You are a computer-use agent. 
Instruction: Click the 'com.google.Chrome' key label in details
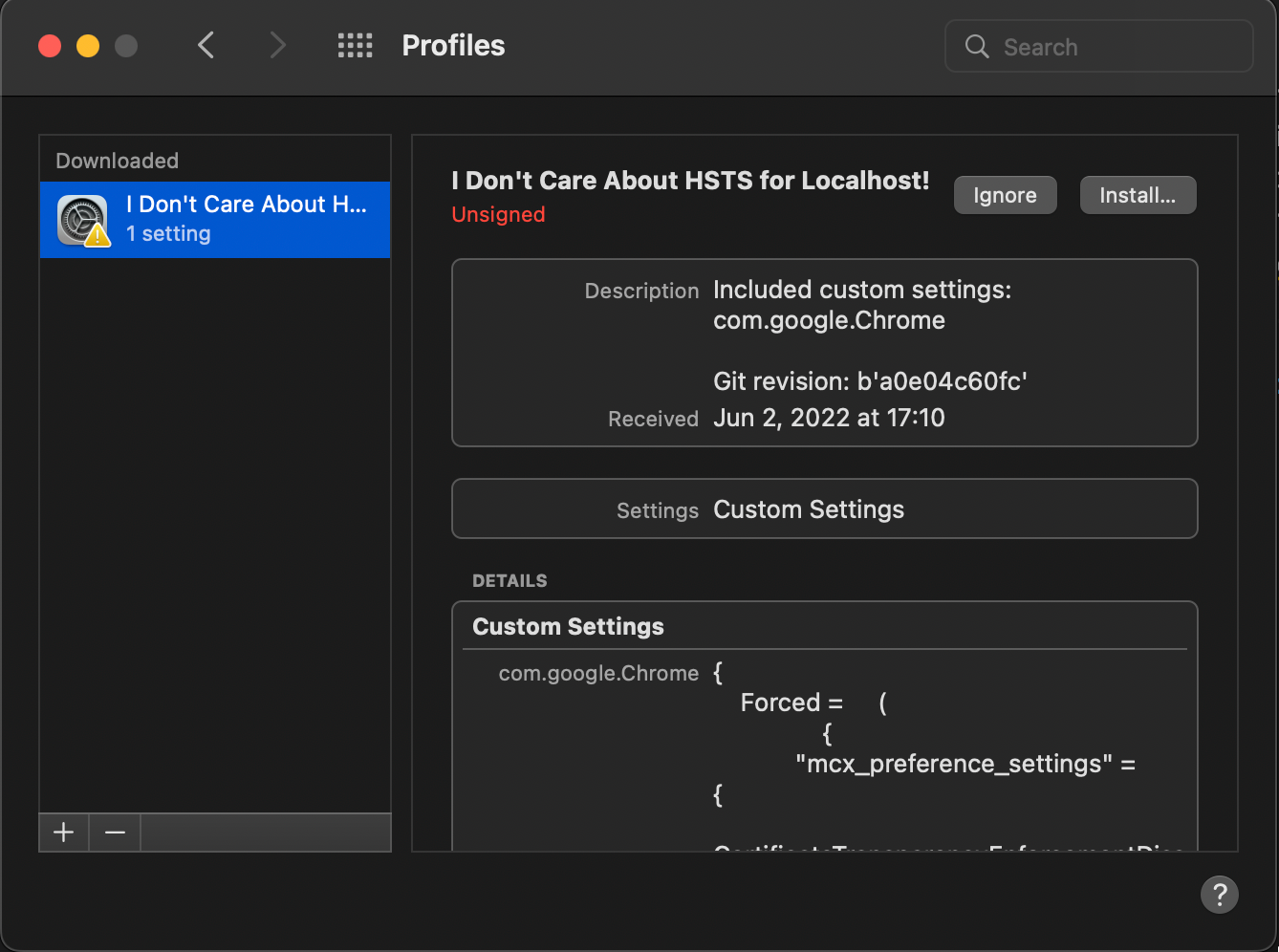(598, 673)
